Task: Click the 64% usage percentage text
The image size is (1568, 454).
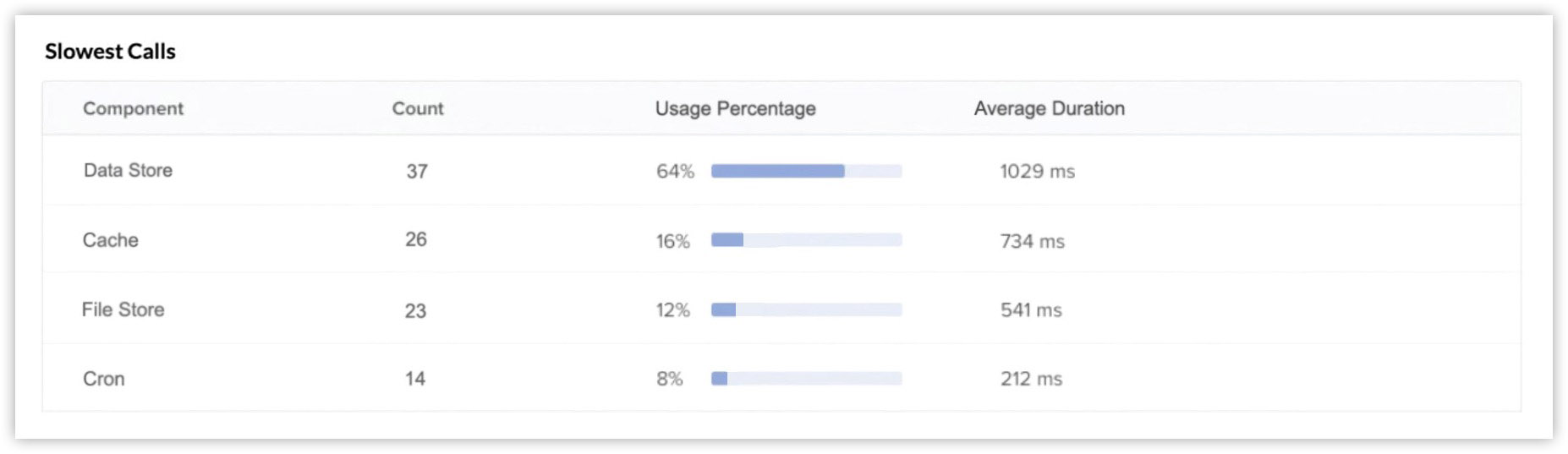Action: [x=675, y=171]
